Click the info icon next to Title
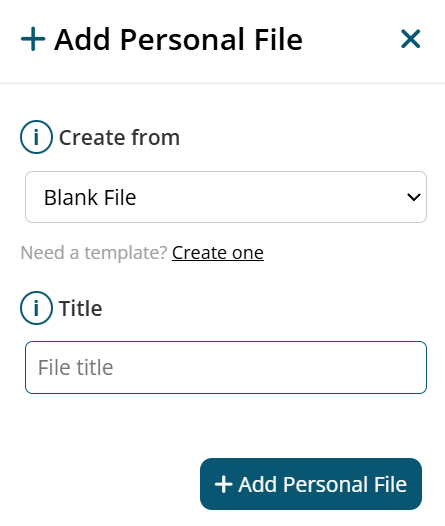The height and width of the screenshot is (526, 445). (x=36, y=308)
